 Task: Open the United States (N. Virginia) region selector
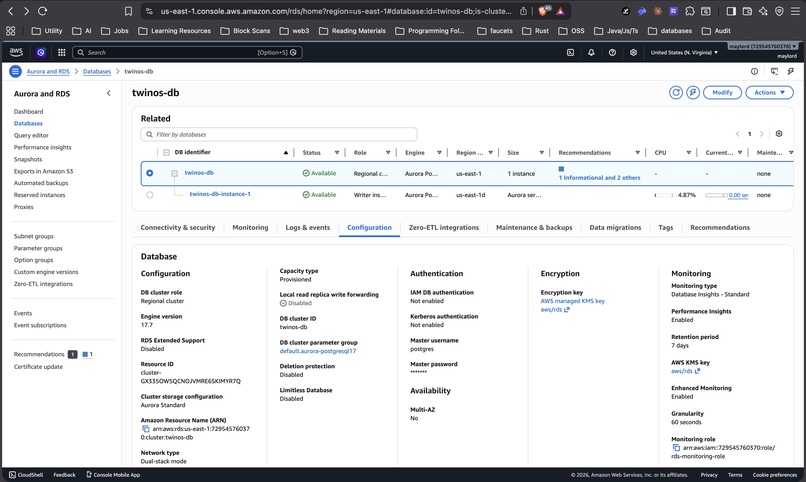coord(684,52)
